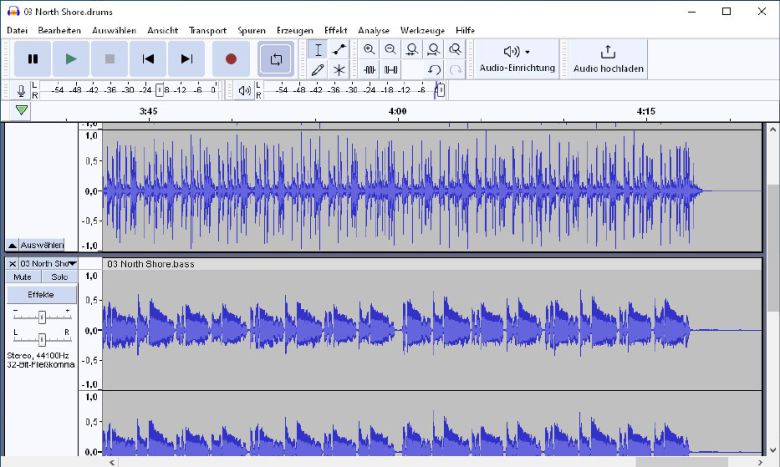Choose the Envelope tool

(x=339, y=49)
